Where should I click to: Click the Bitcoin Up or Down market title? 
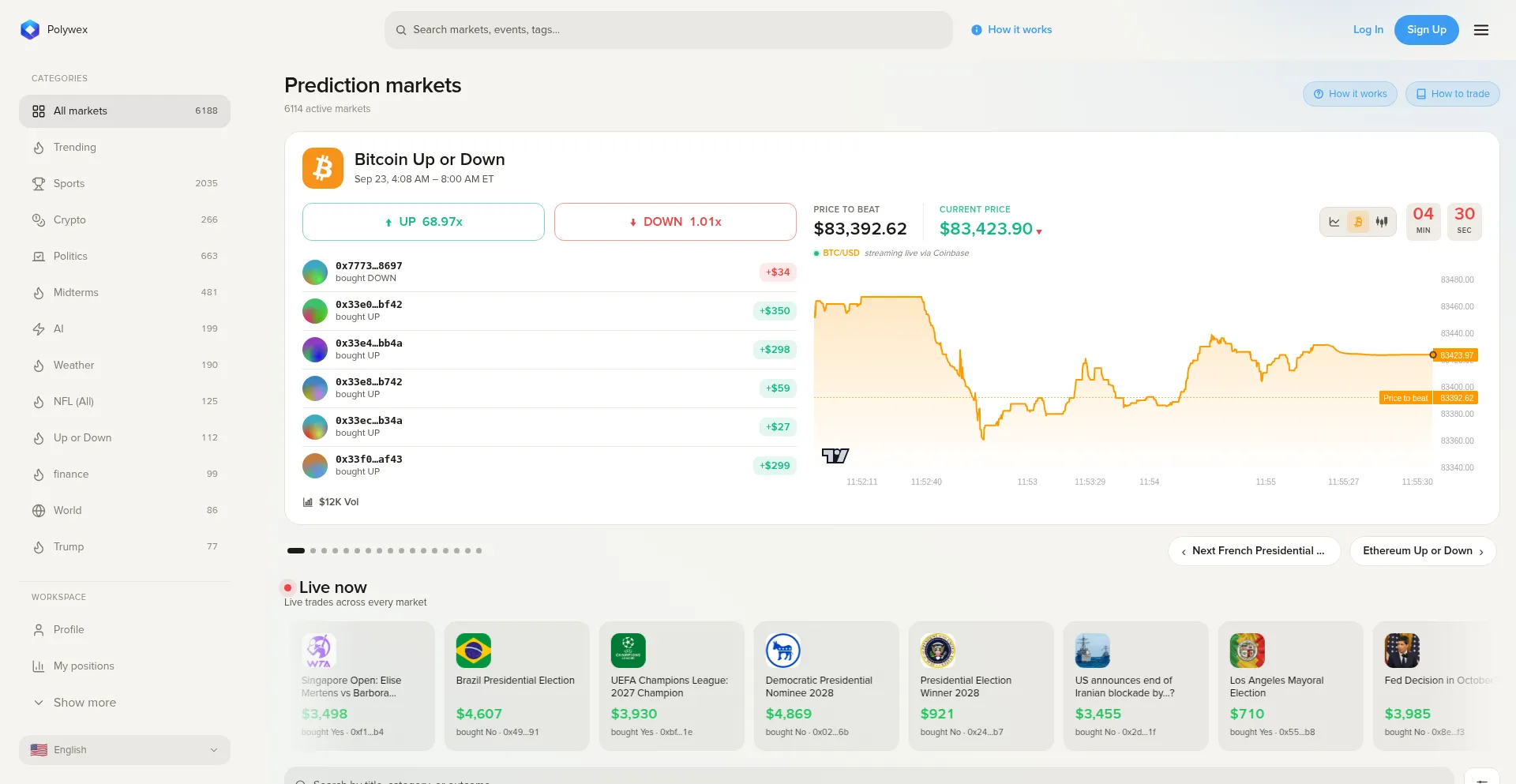pyautogui.click(x=430, y=159)
